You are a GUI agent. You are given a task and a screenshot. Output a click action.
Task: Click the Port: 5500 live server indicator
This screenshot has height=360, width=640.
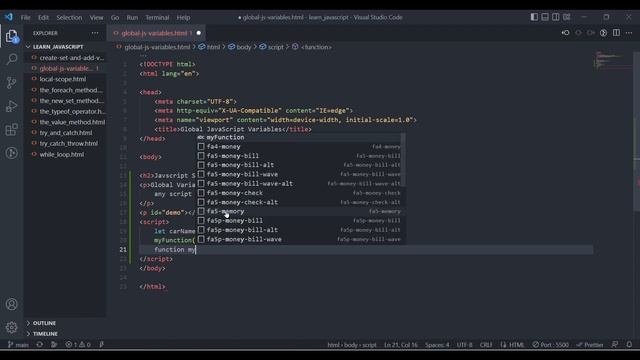point(550,344)
